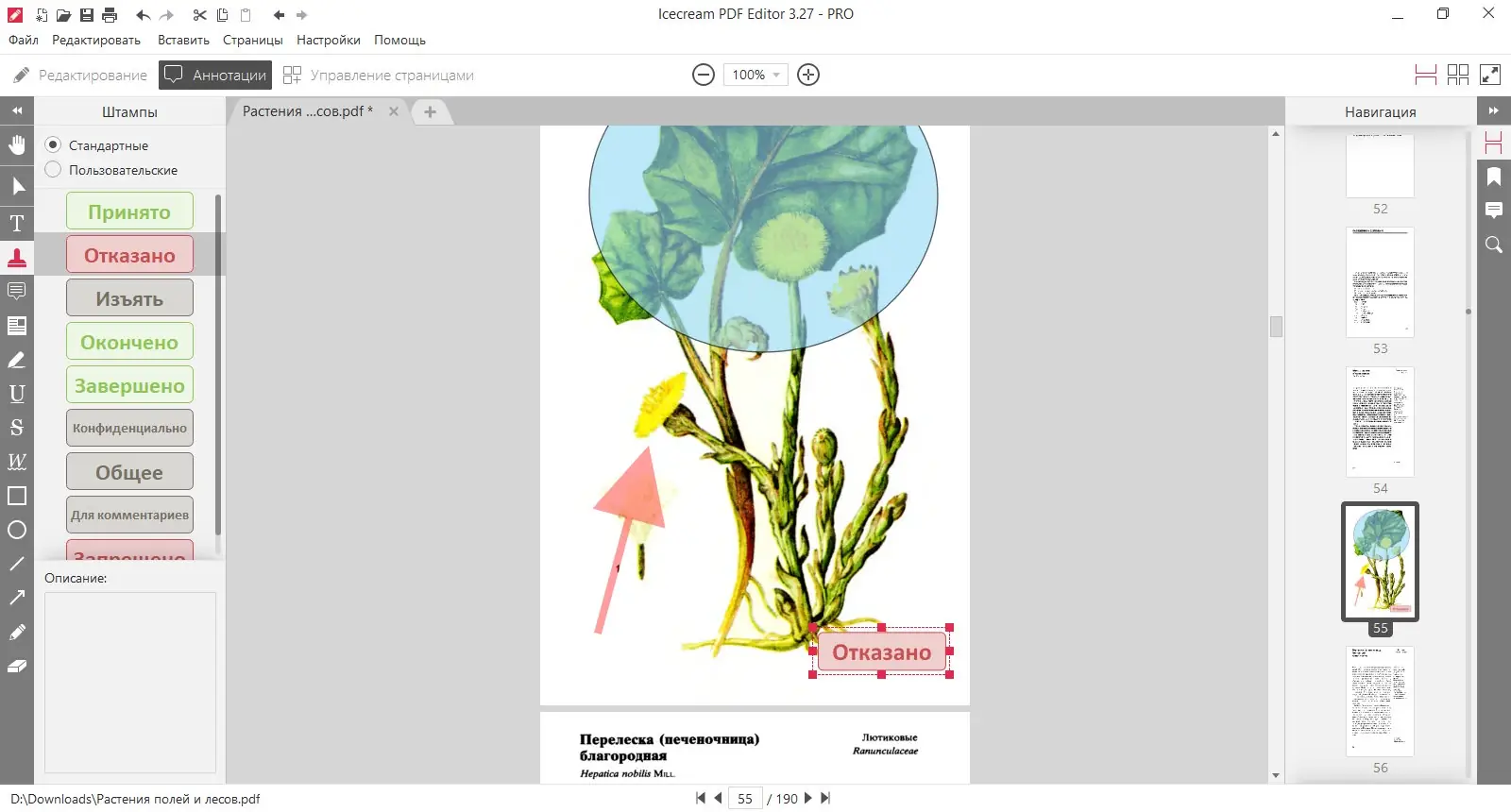The height and width of the screenshot is (812, 1511).
Task: Select the Wavy underline tool
Action: tap(17, 462)
